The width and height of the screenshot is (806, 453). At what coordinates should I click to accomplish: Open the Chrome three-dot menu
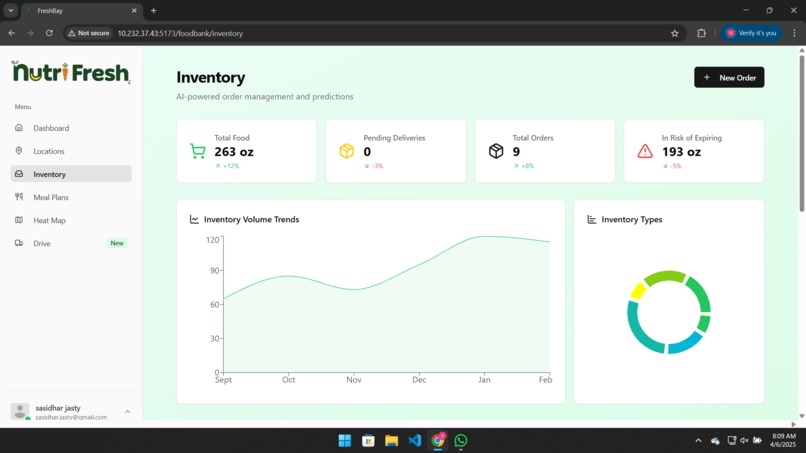coord(794,33)
